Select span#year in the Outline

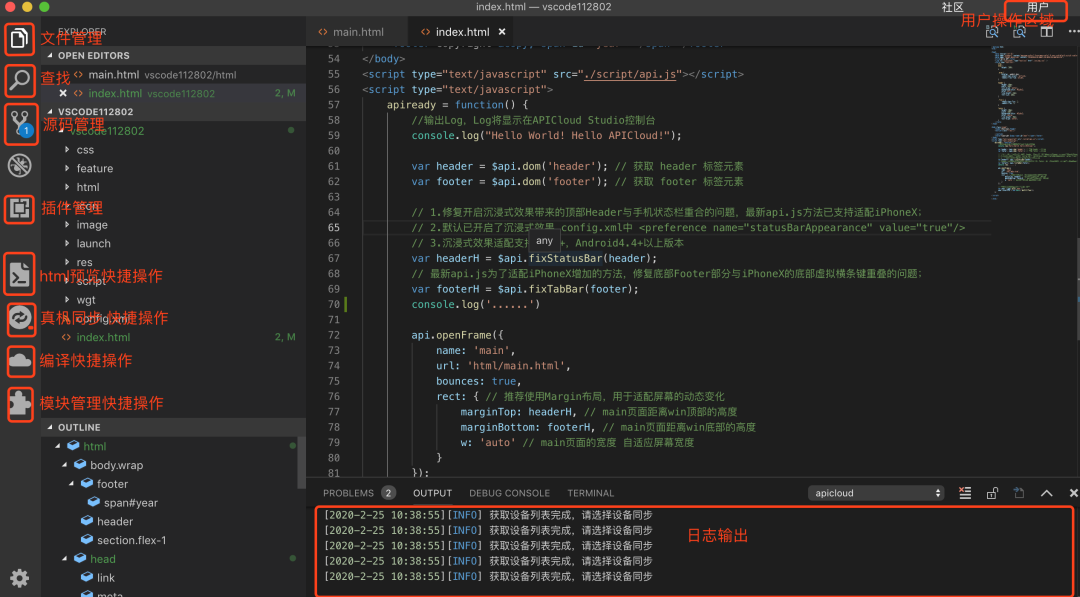pos(131,503)
